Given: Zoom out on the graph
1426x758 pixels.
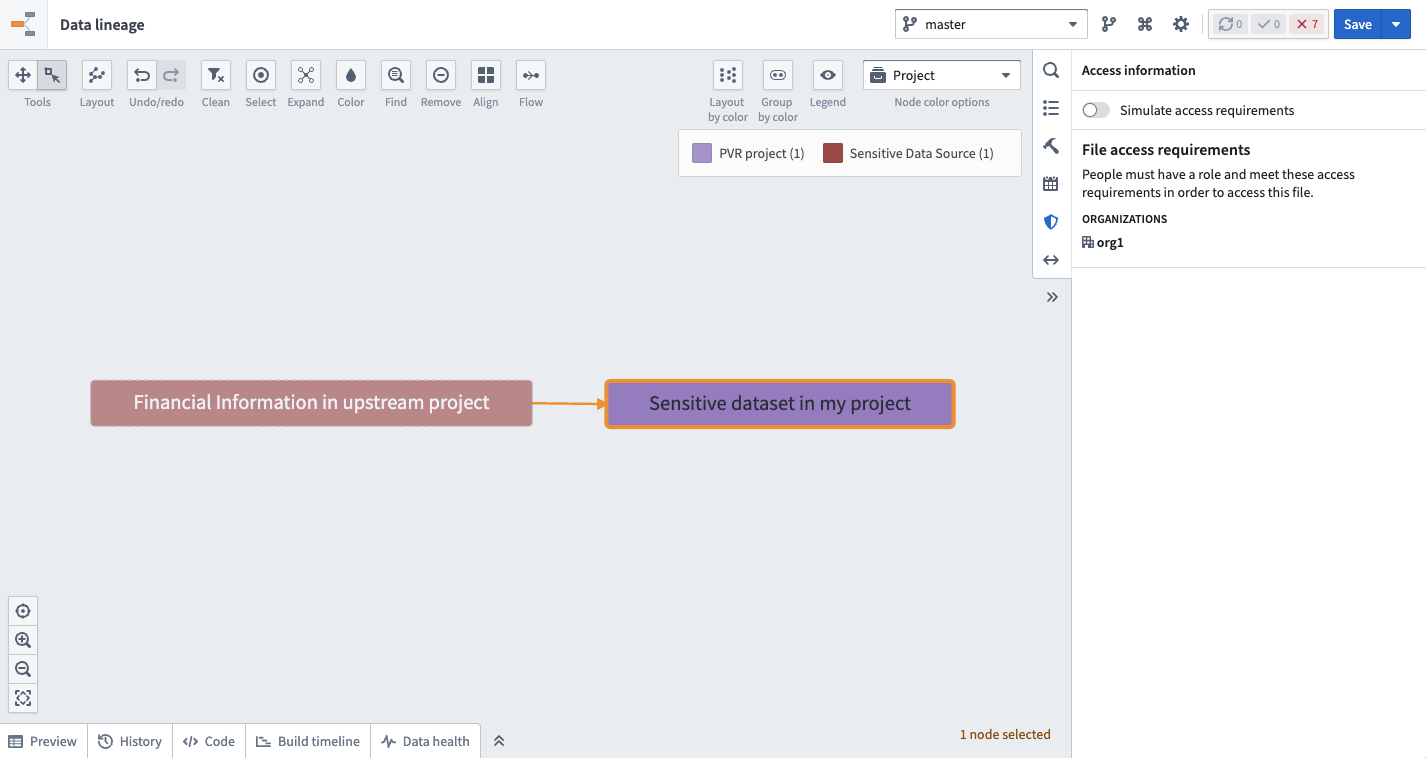Looking at the screenshot, I should (x=23, y=669).
